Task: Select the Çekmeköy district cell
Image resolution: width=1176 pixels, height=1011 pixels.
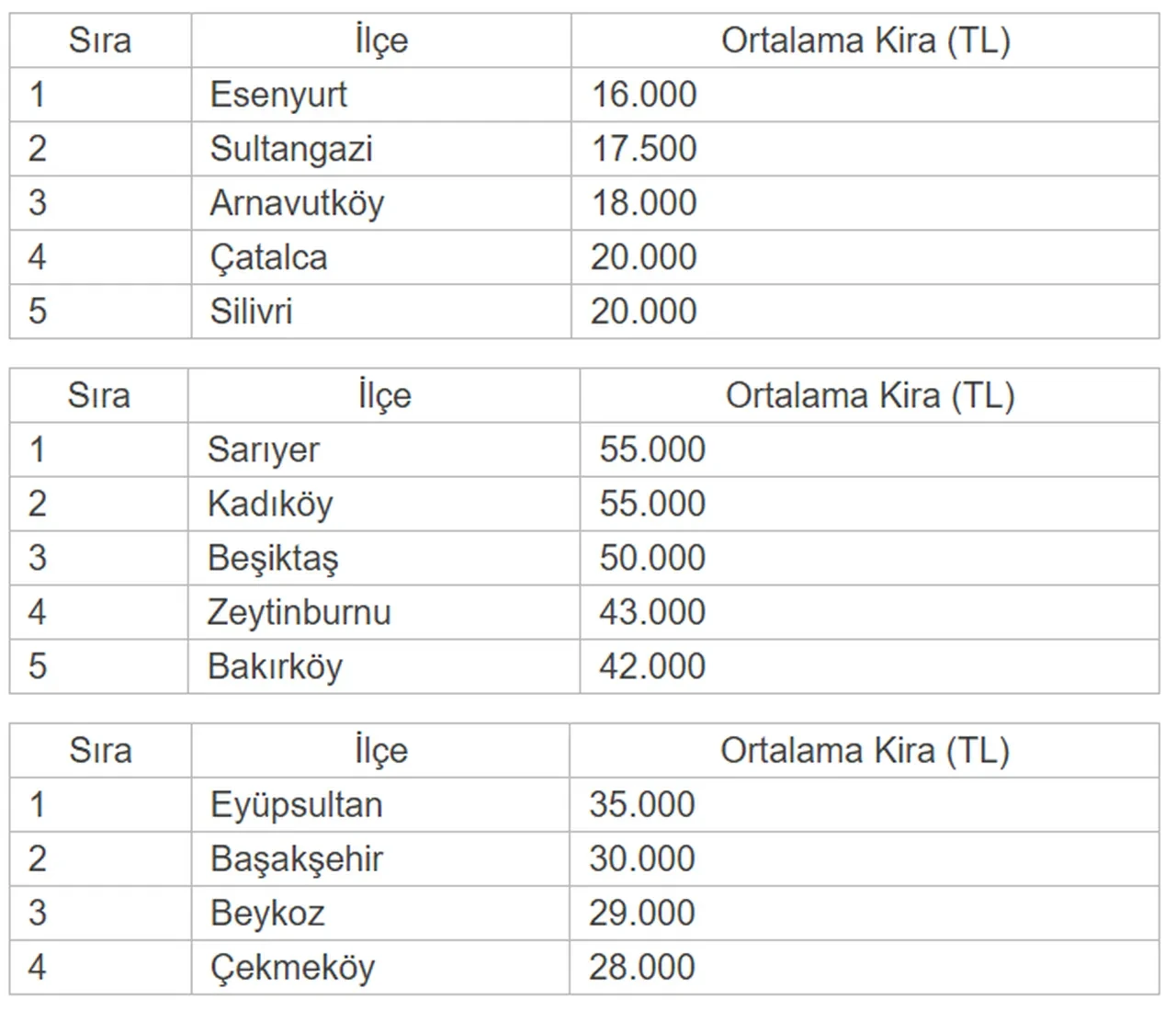Action: [292, 968]
